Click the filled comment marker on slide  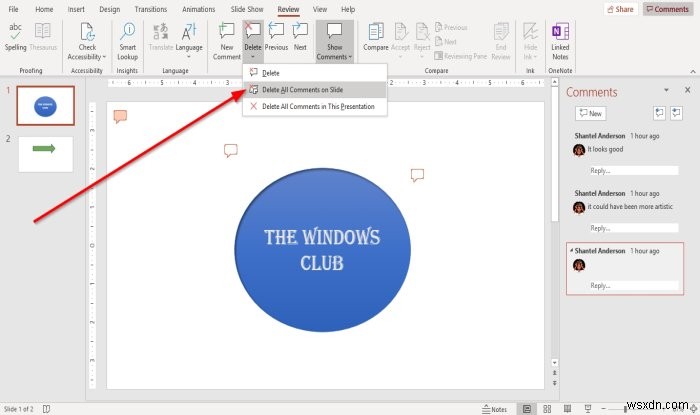pos(120,116)
